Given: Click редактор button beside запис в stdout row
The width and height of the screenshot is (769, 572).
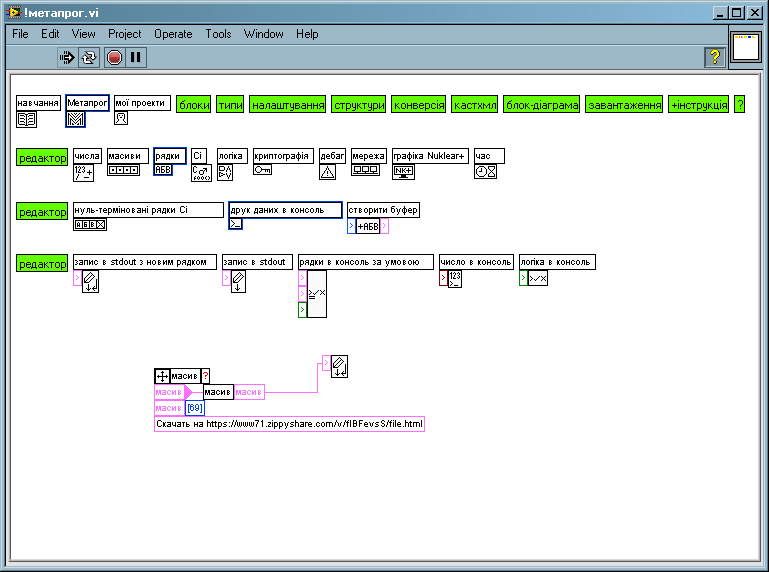Looking at the screenshot, I should (42, 263).
